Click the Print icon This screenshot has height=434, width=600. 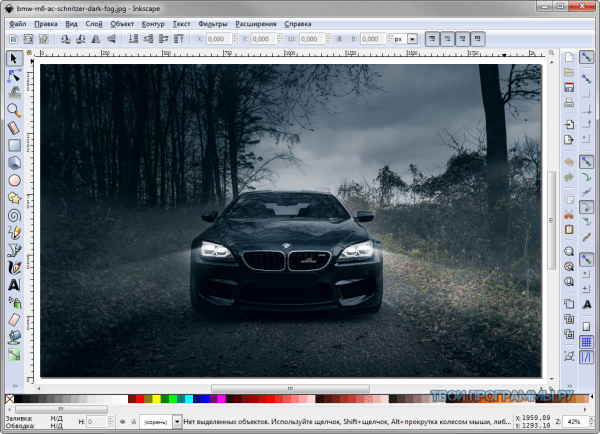[x=569, y=102]
